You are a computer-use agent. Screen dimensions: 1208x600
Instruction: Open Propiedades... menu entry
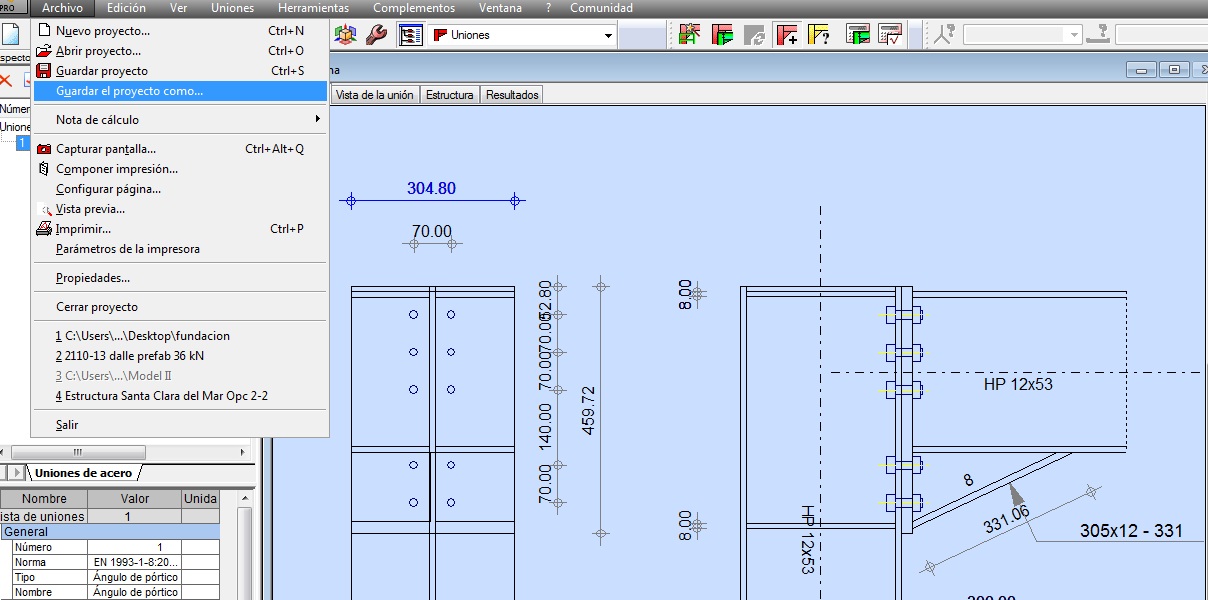[180, 278]
